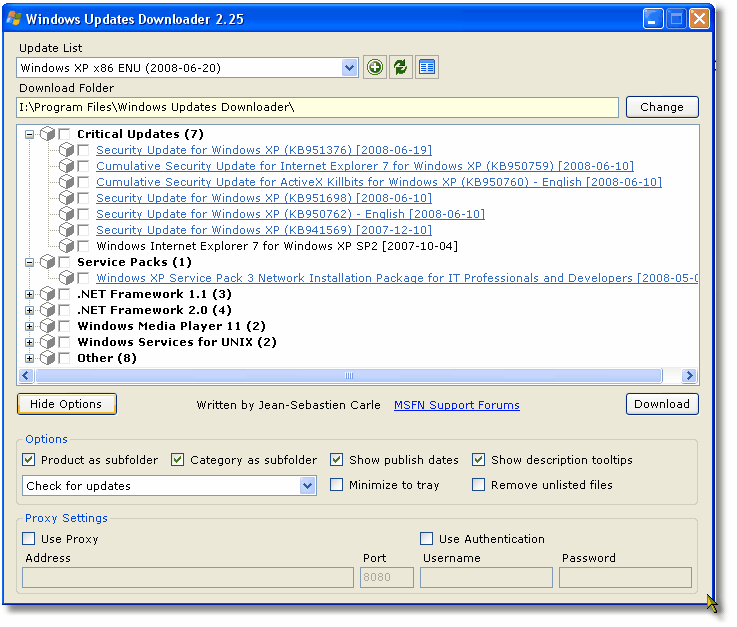Disable Product as subfolder option
The height and width of the screenshot is (627, 737).
point(29,460)
